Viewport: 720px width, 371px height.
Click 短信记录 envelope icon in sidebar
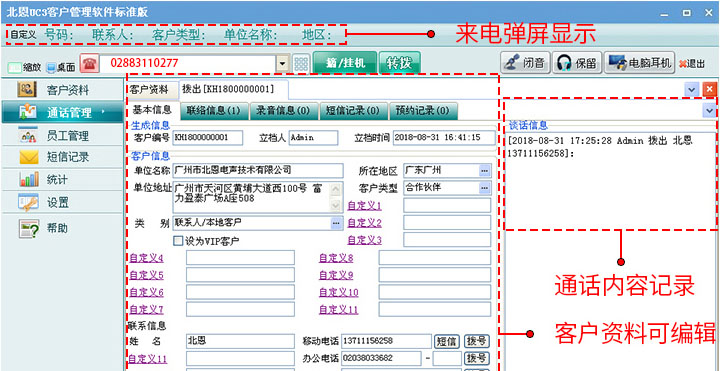[x=28, y=157]
